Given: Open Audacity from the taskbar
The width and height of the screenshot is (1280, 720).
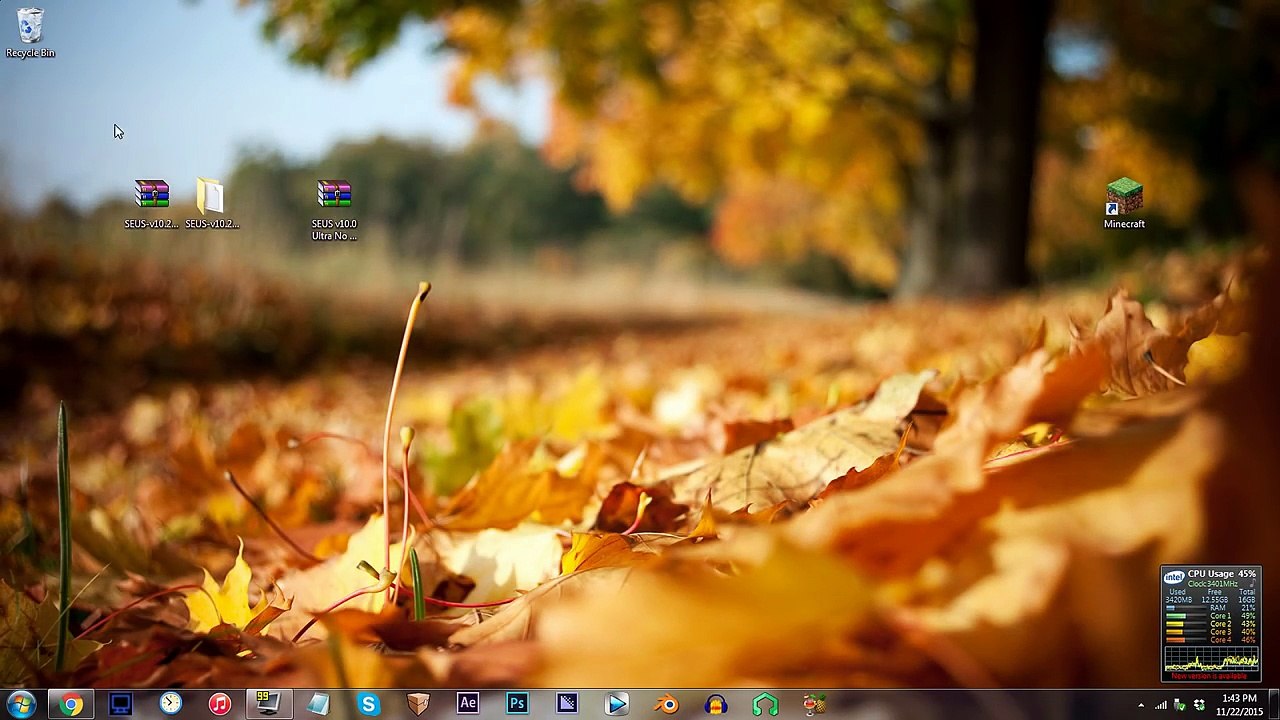Looking at the screenshot, I should (x=716, y=704).
